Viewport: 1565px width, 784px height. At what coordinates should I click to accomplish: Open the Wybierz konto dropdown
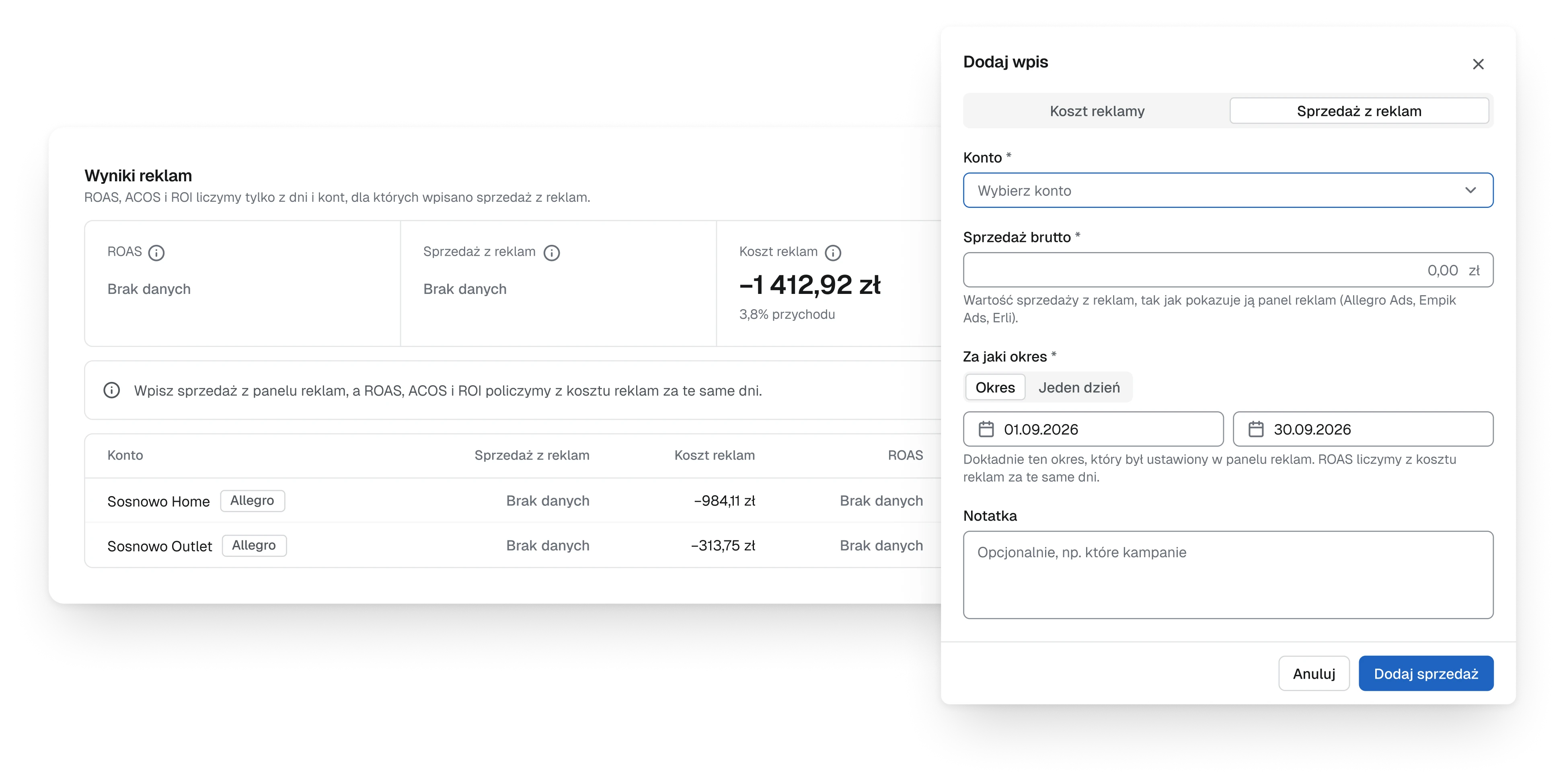(1228, 191)
